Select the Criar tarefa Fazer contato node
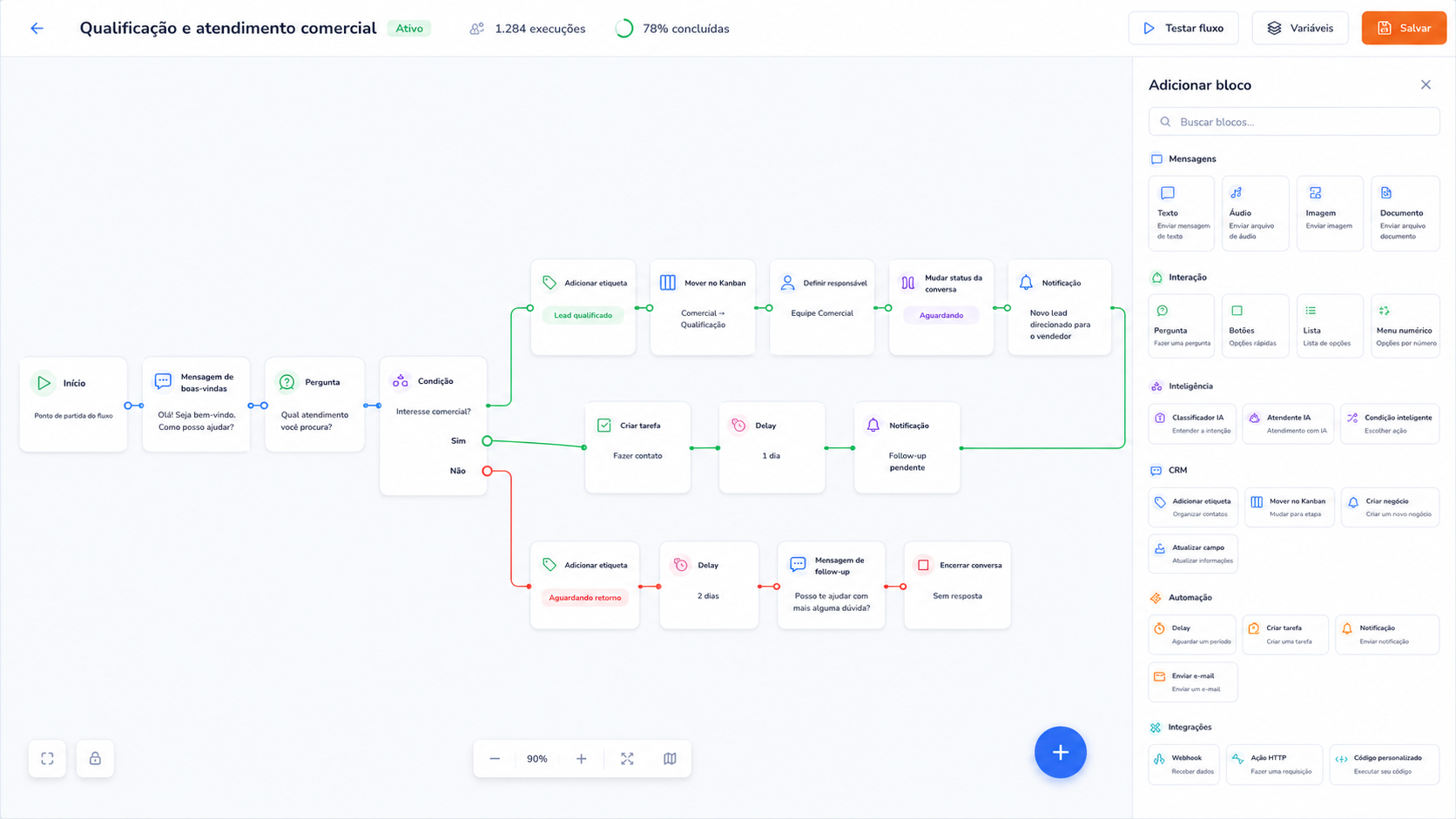The width and height of the screenshot is (1456, 819). (637, 447)
